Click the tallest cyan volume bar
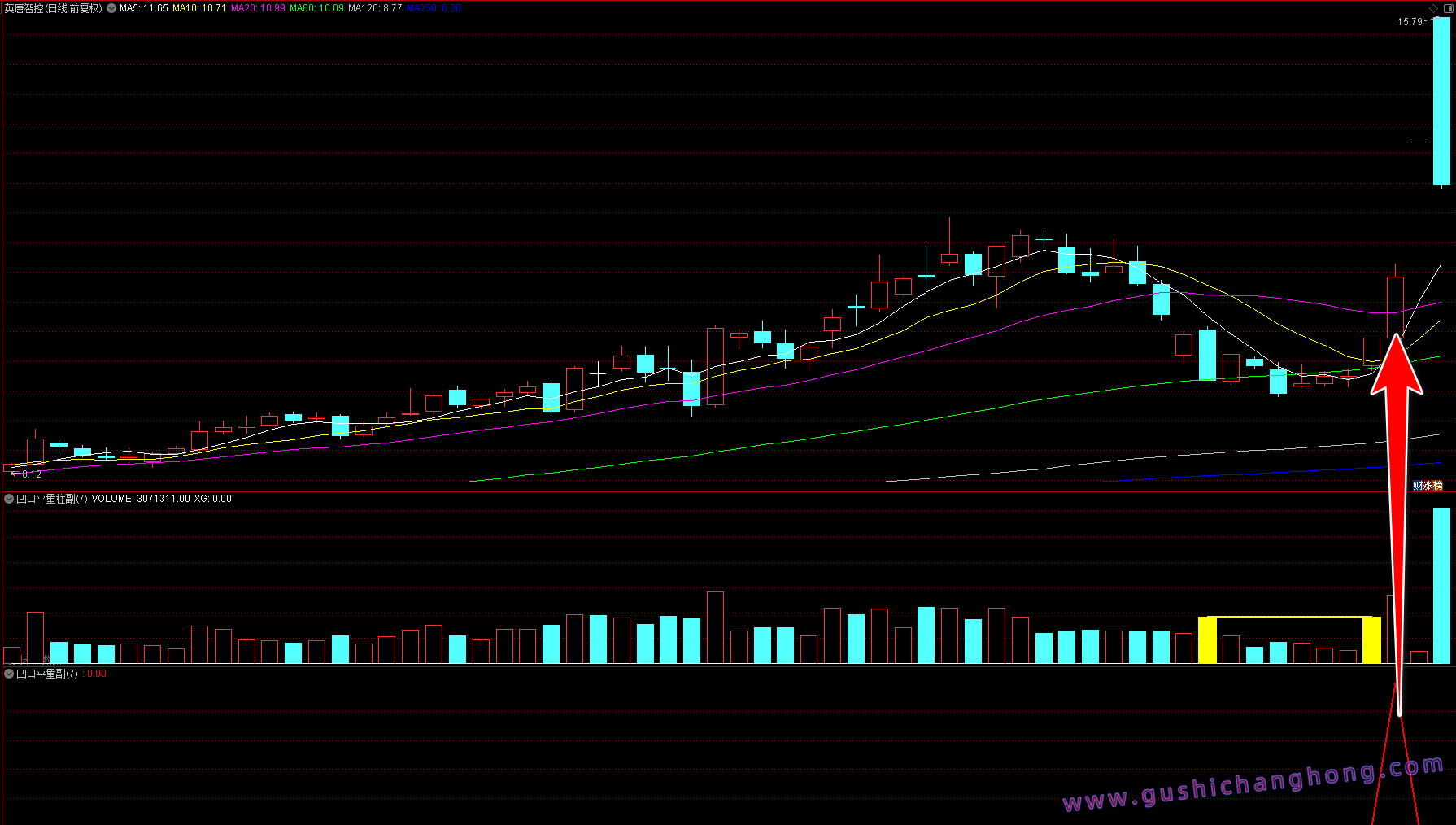Screen dimensions: 1456x825 (x=1441, y=586)
